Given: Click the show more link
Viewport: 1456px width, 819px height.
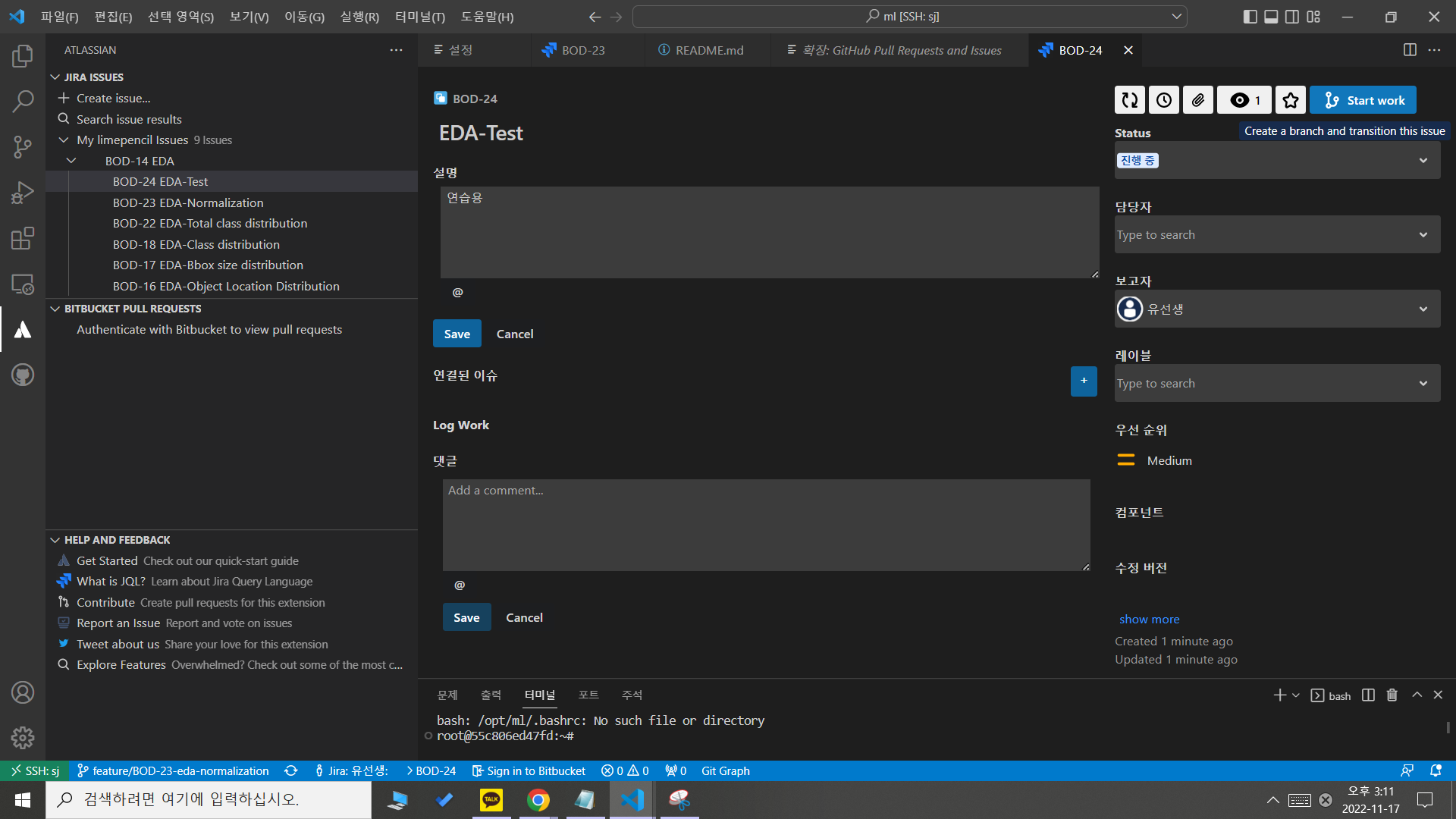Looking at the screenshot, I should click(x=1149, y=620).
